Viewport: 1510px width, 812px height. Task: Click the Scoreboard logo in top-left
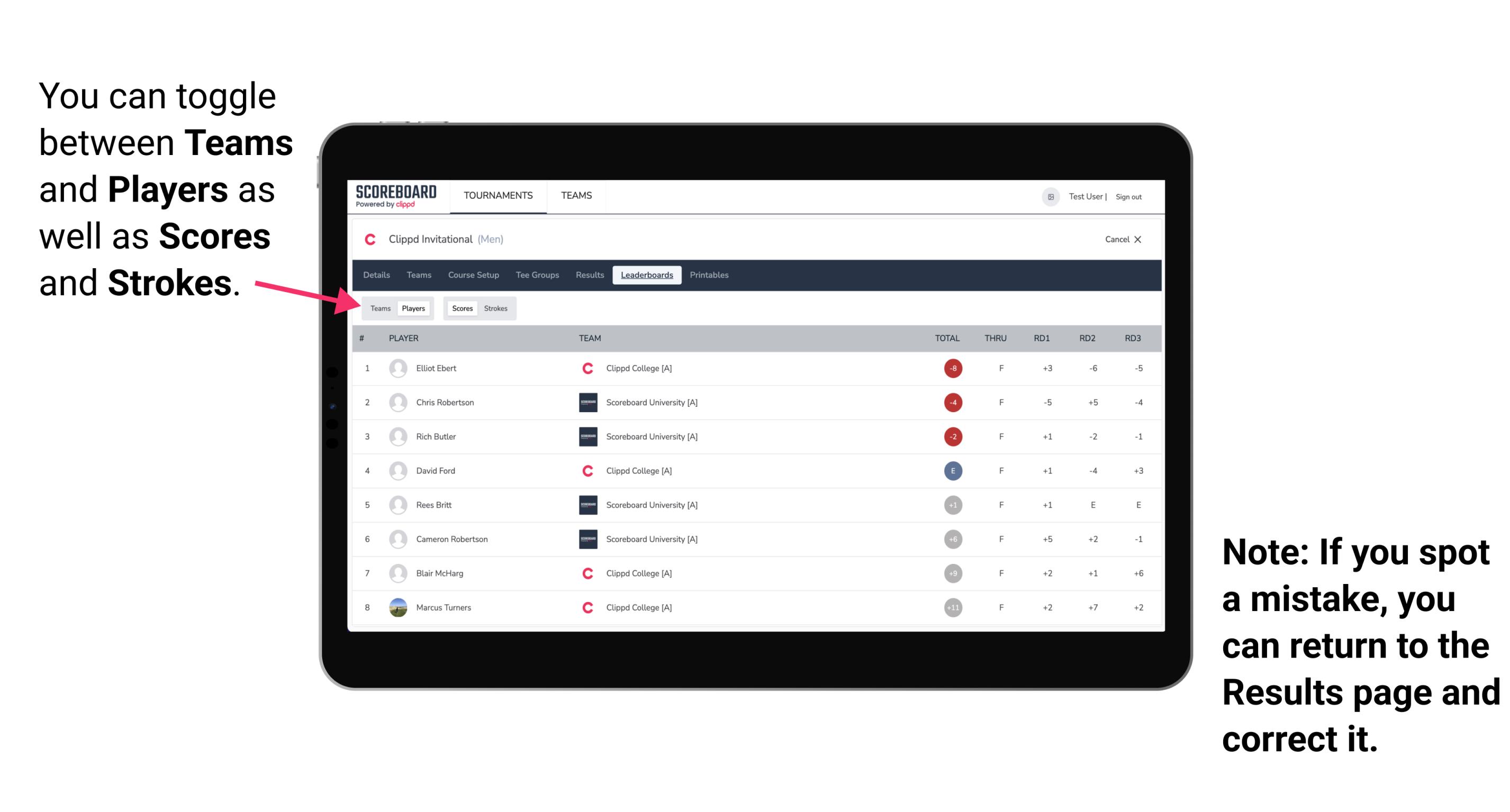pos(395,197)
